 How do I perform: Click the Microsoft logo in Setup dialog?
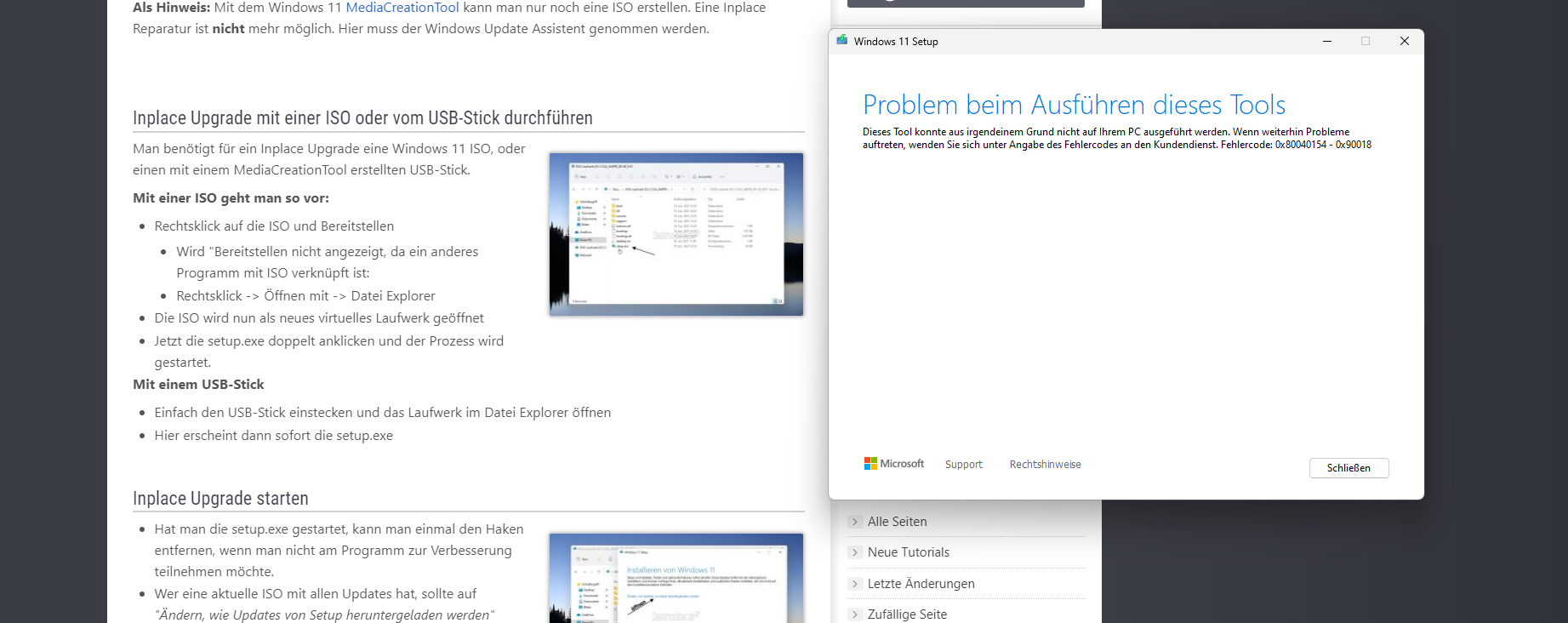[893, 464]
